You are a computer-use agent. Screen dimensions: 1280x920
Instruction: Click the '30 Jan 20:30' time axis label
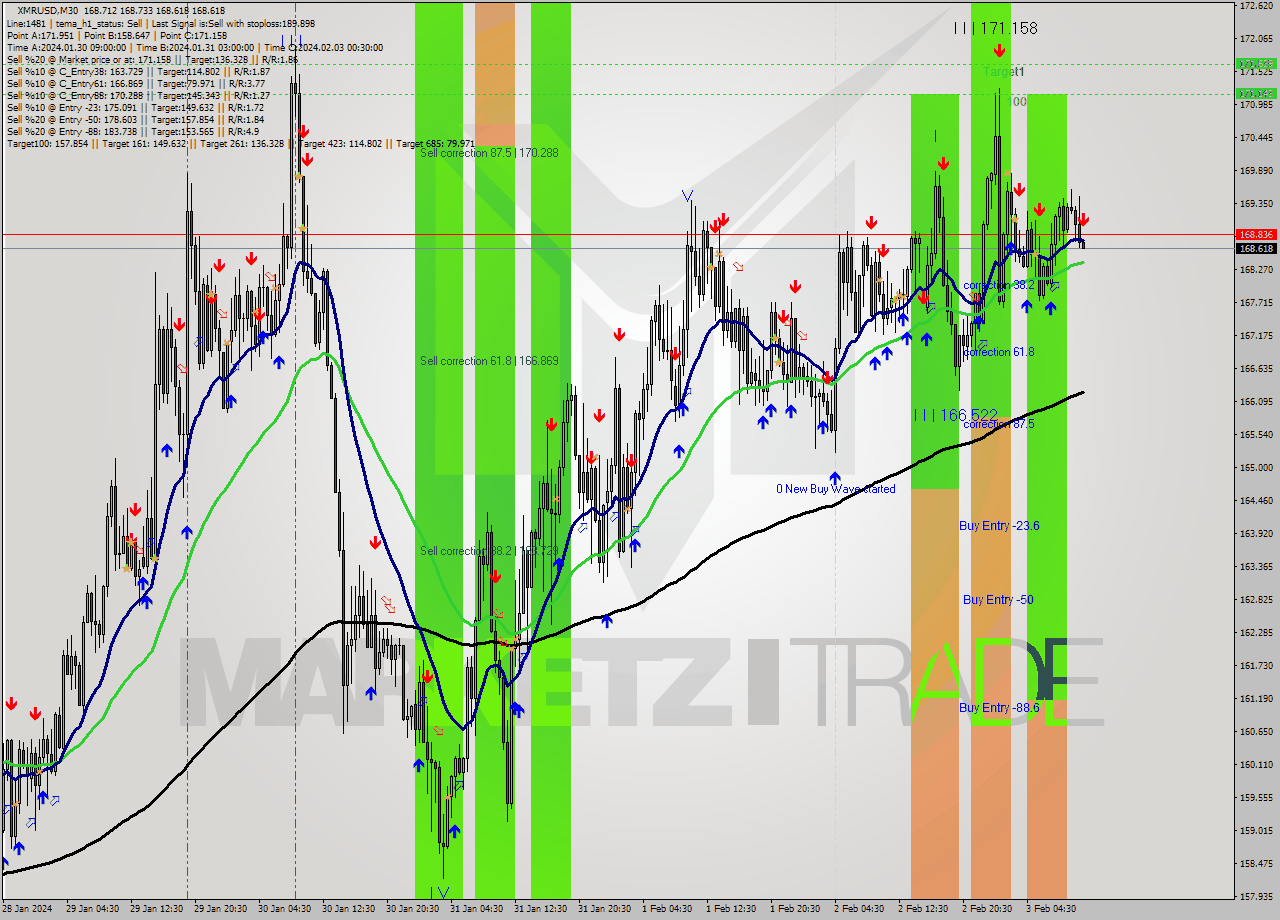point(412,909)
